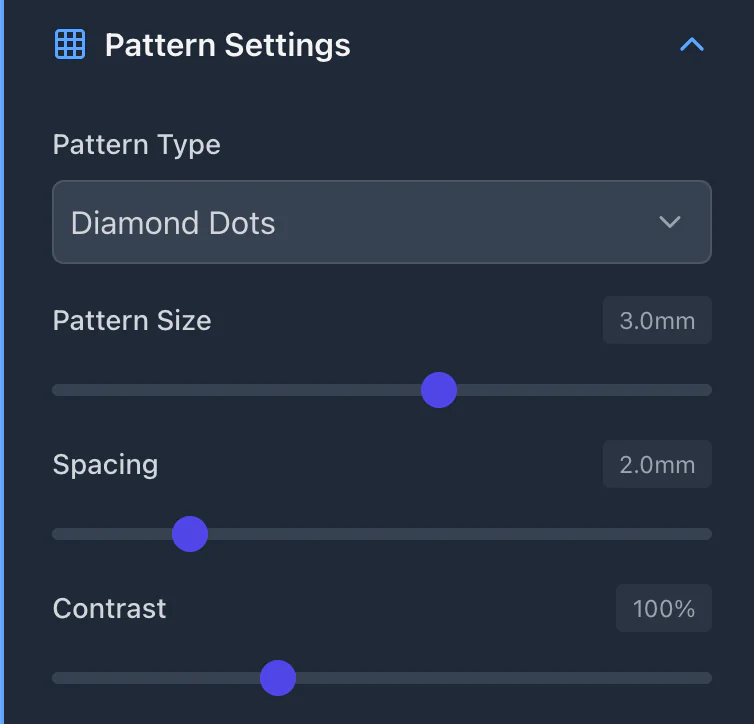
Task: Click the 100% Contrast value box
Action: (663, 608)
